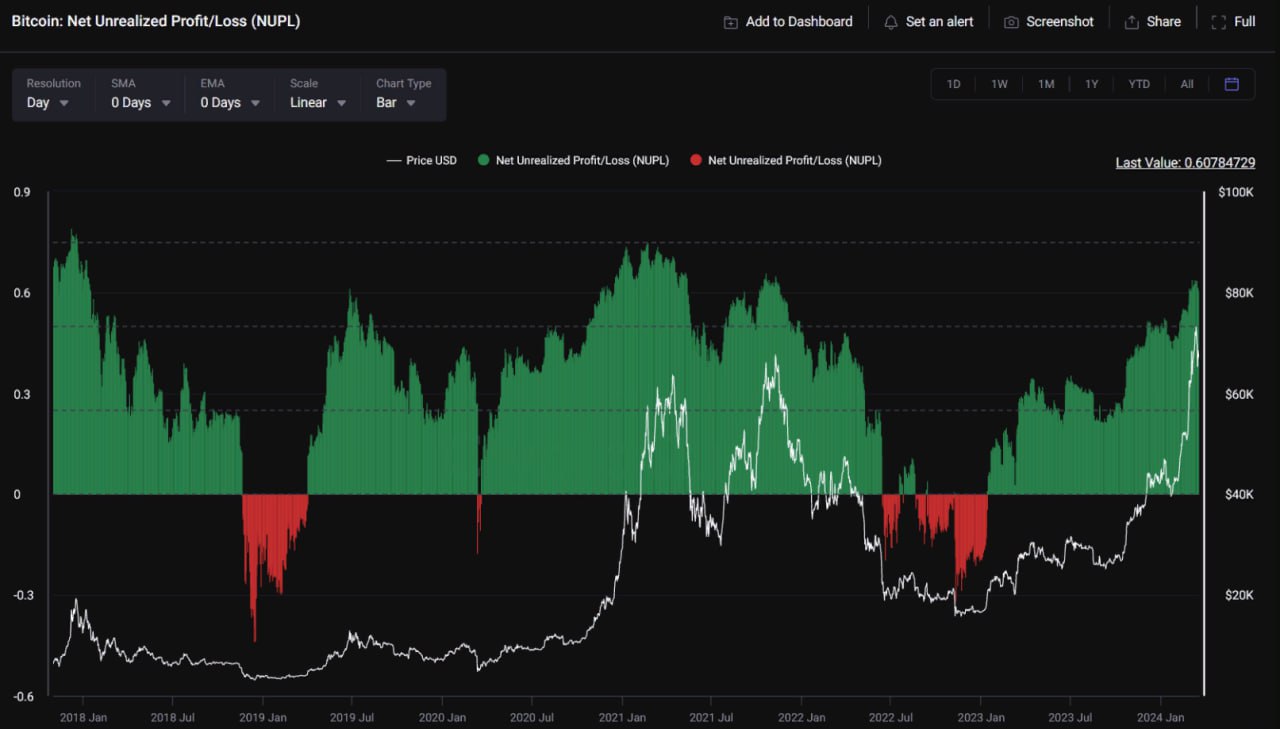Viewport: 1280px width, 729px height.
Task: Click the 2018 Jan x-axis label
Action: click(x=83, y=717)
